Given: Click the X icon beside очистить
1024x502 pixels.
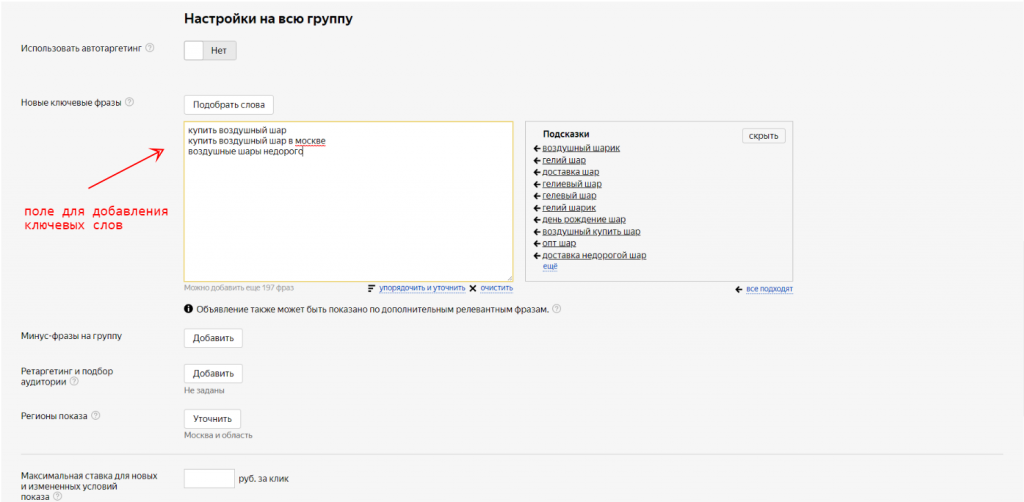Looking at the screenshot, I should point(473,288).
